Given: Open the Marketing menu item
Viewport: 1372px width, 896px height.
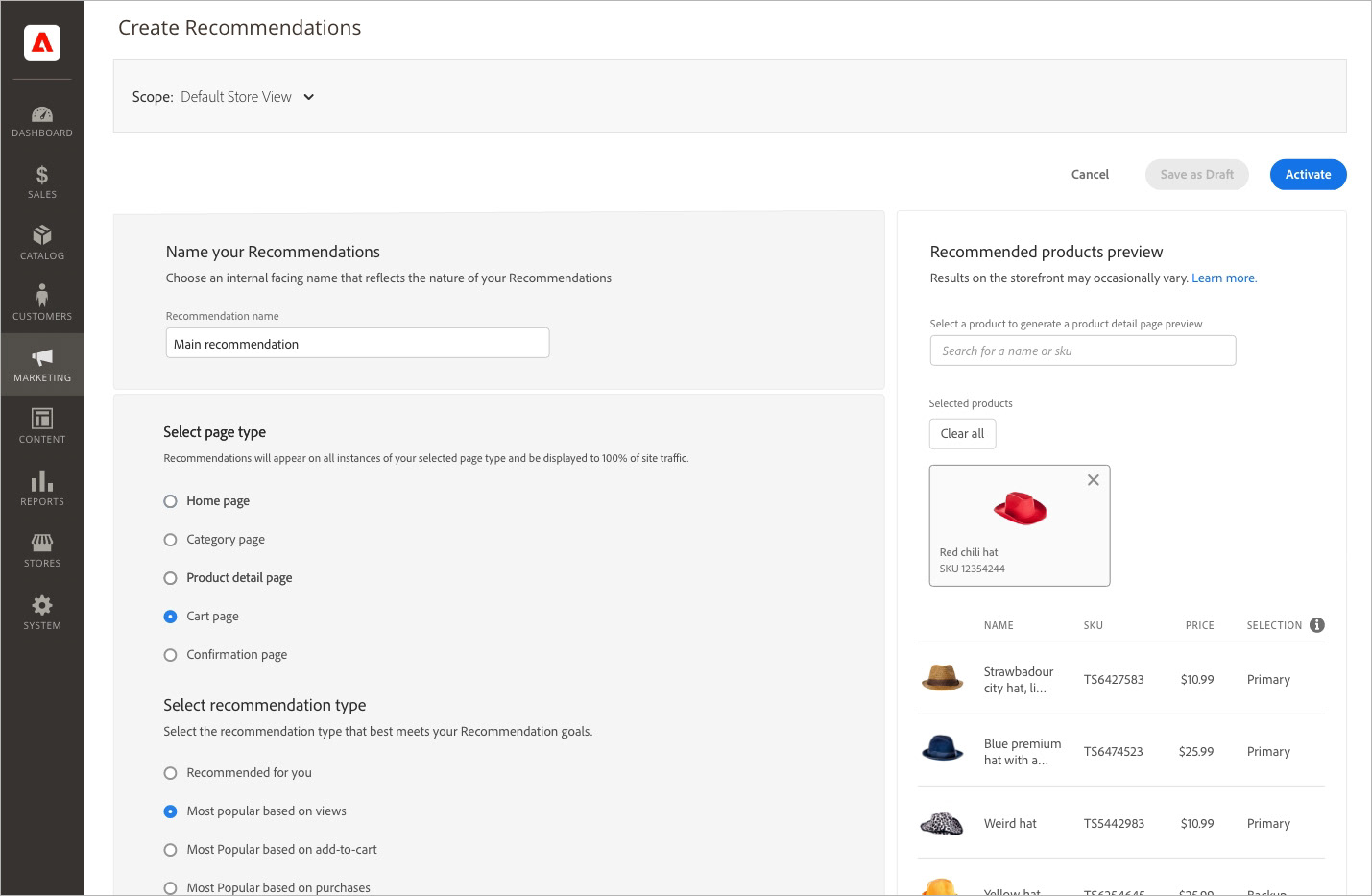Looking at the screenshot, I should [42, 364].
